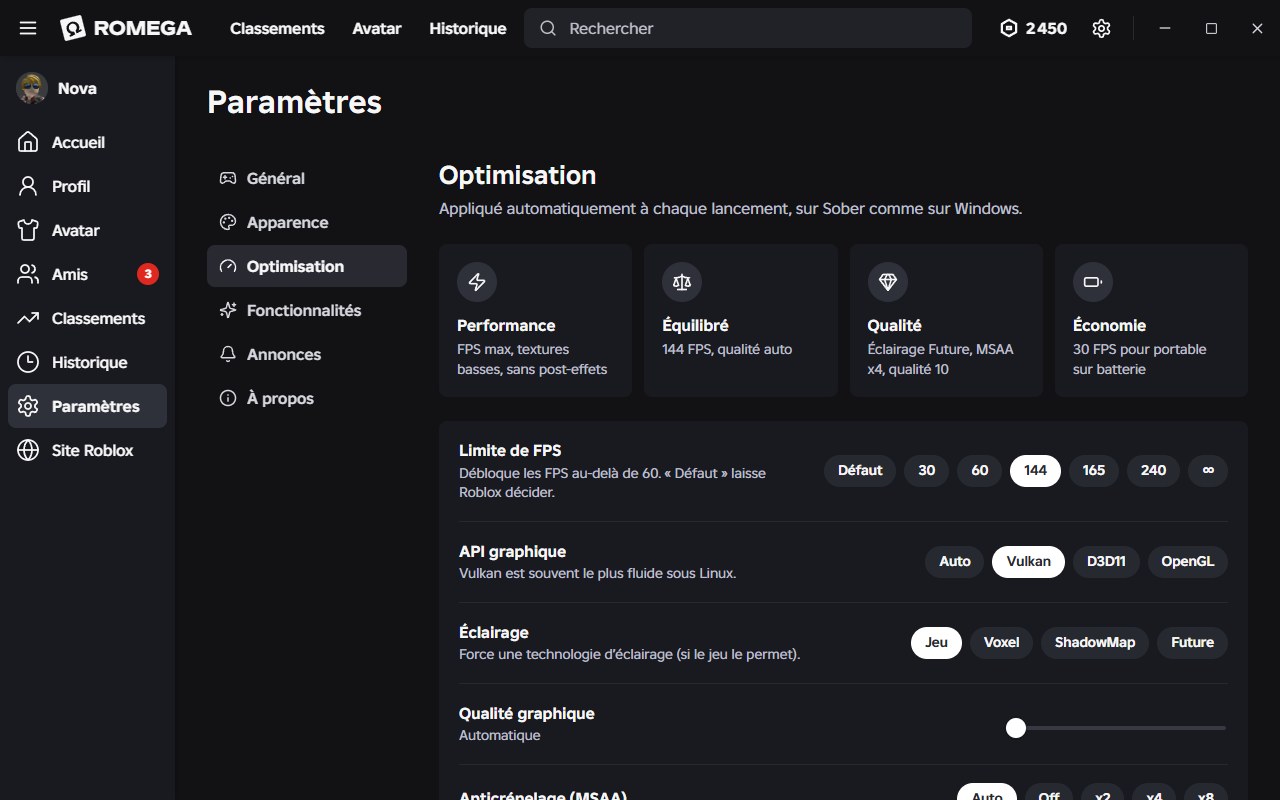
Task: Click Nova's avatar picture
Action: (32, 88)
